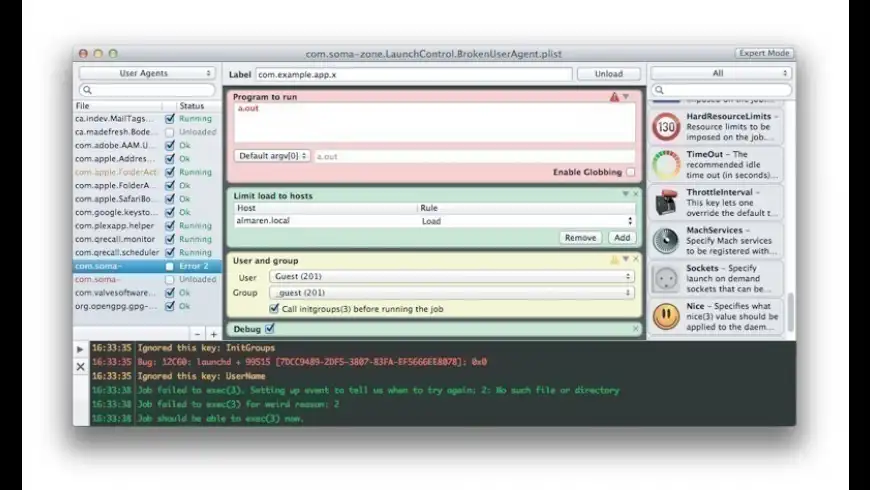
Task: Click the yellow warning icon in User and group
Action: point(615,260)
